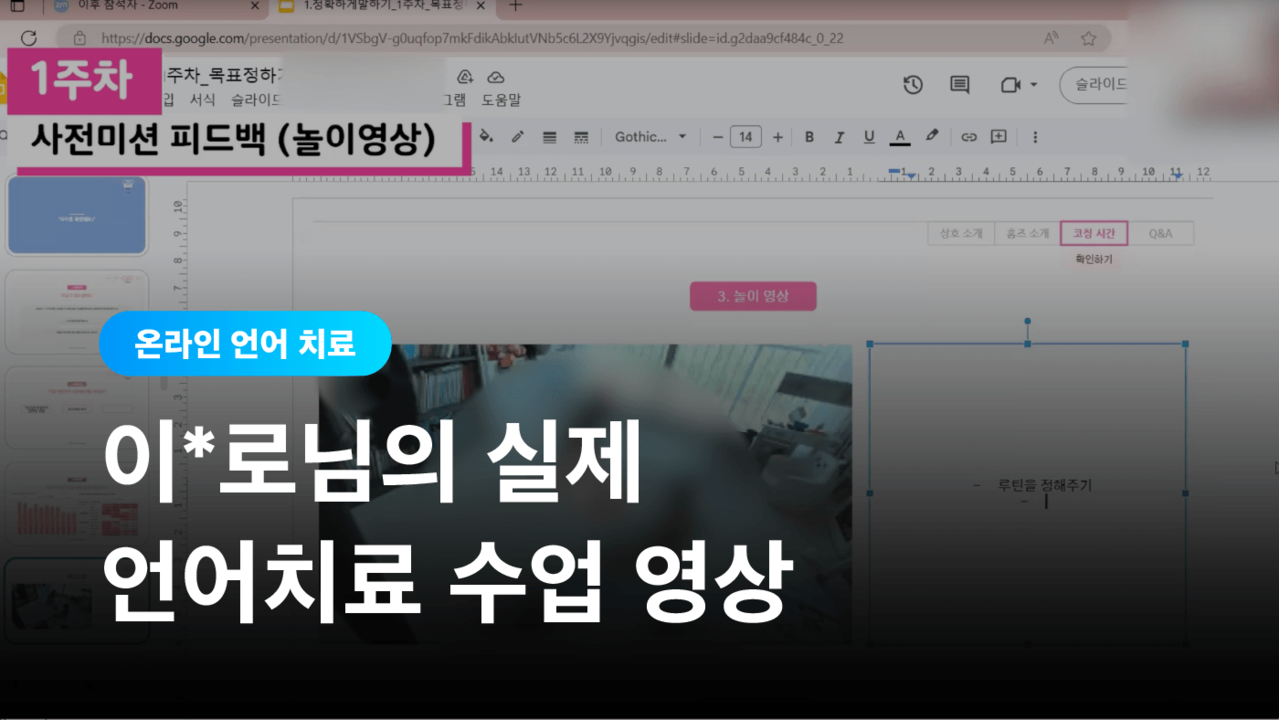This screenshot has height=720, width=1279.
Task: Add a comment from the toolbar
Action: click(x=998, y=137)
